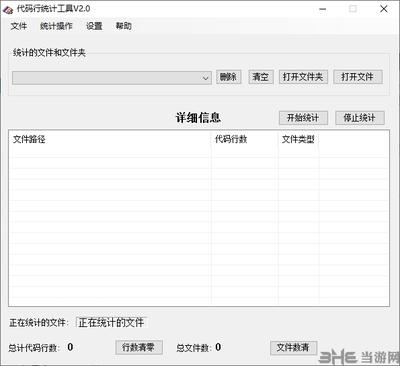Click the 删除 button
This screenshot has width=400, height=366.
228,77
